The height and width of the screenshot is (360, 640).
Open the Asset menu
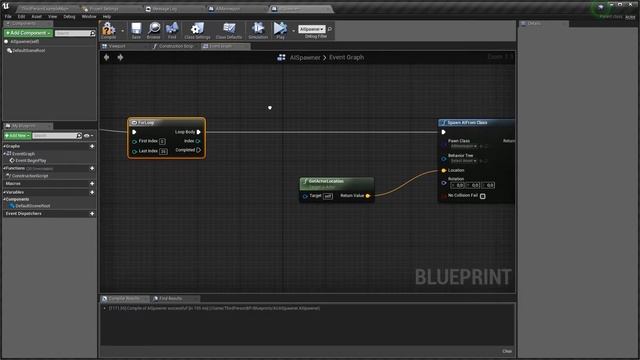(37, 17)
